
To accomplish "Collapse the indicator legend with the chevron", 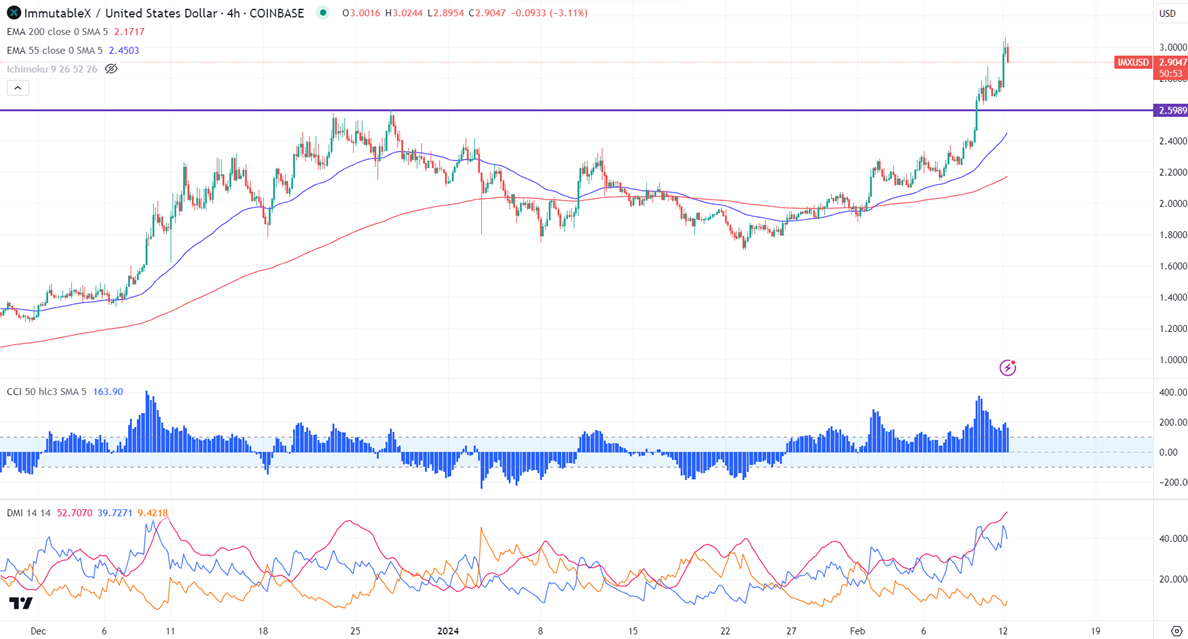I will (x=17, y=88).
